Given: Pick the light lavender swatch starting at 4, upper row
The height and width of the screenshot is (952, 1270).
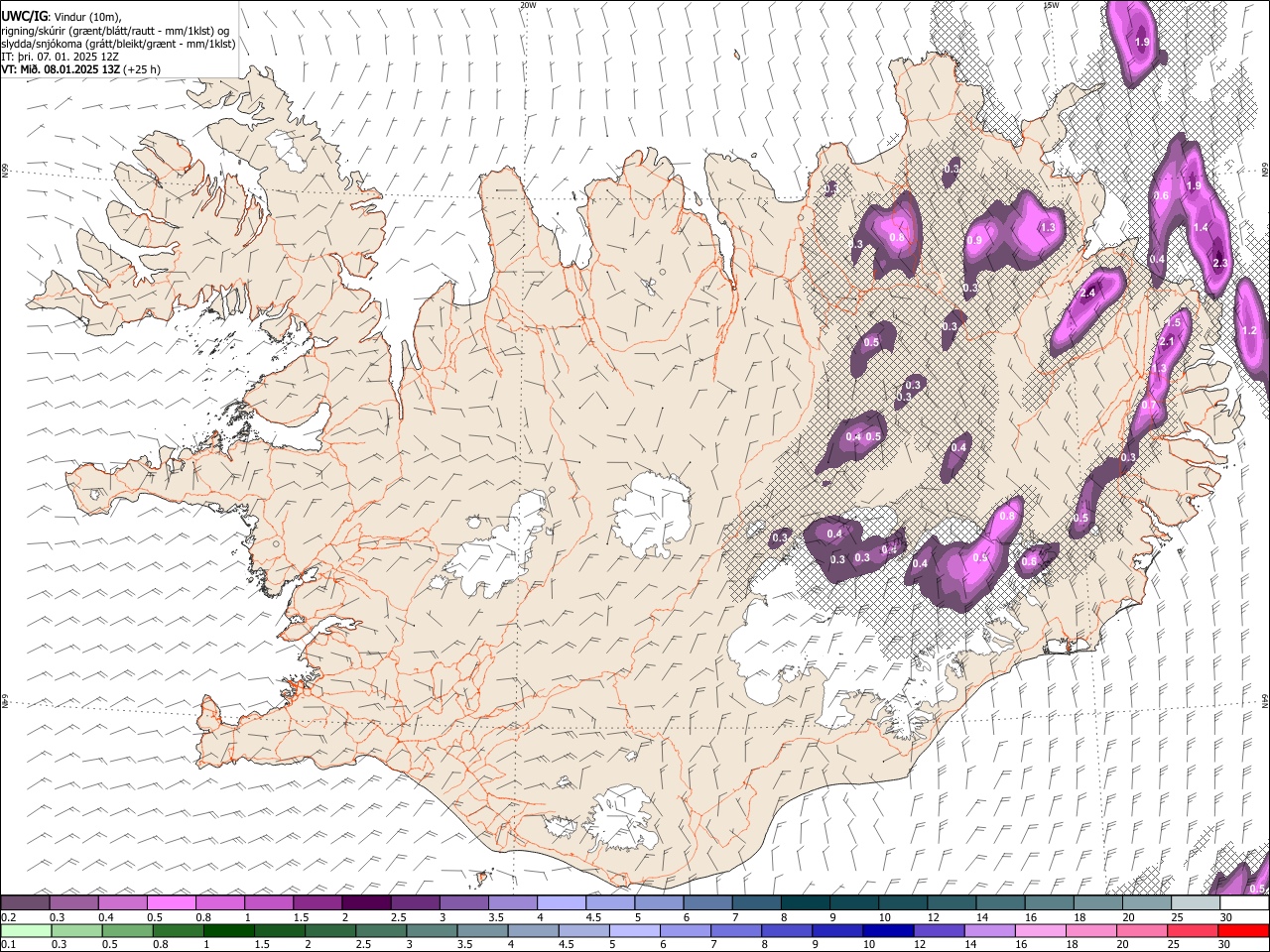Looking at the screenshot, I should pyautogui.click(x=561, y=903).
